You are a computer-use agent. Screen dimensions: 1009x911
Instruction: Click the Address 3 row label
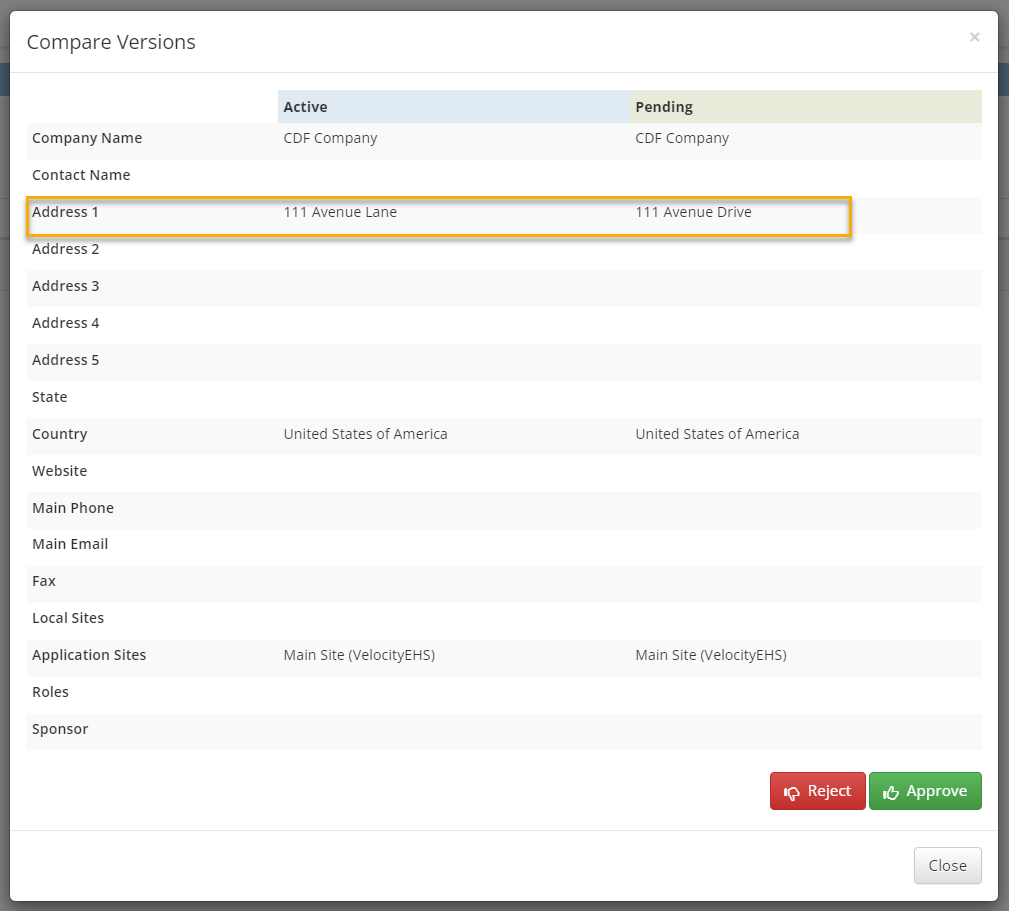click(66, 286)
